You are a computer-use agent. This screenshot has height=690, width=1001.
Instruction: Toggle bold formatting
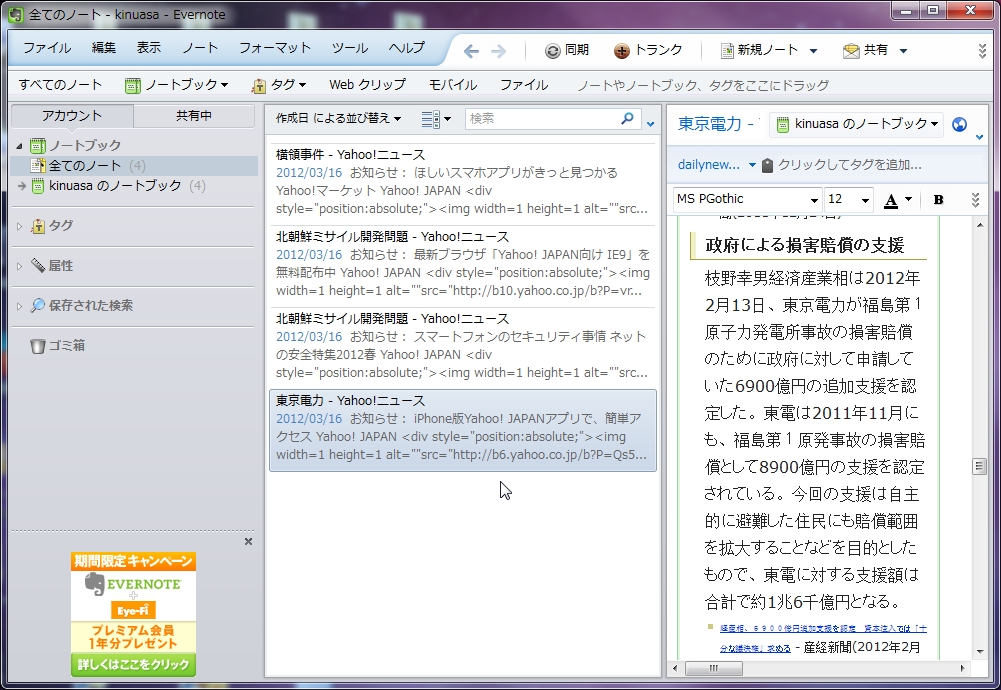click(x=938, y=200)
